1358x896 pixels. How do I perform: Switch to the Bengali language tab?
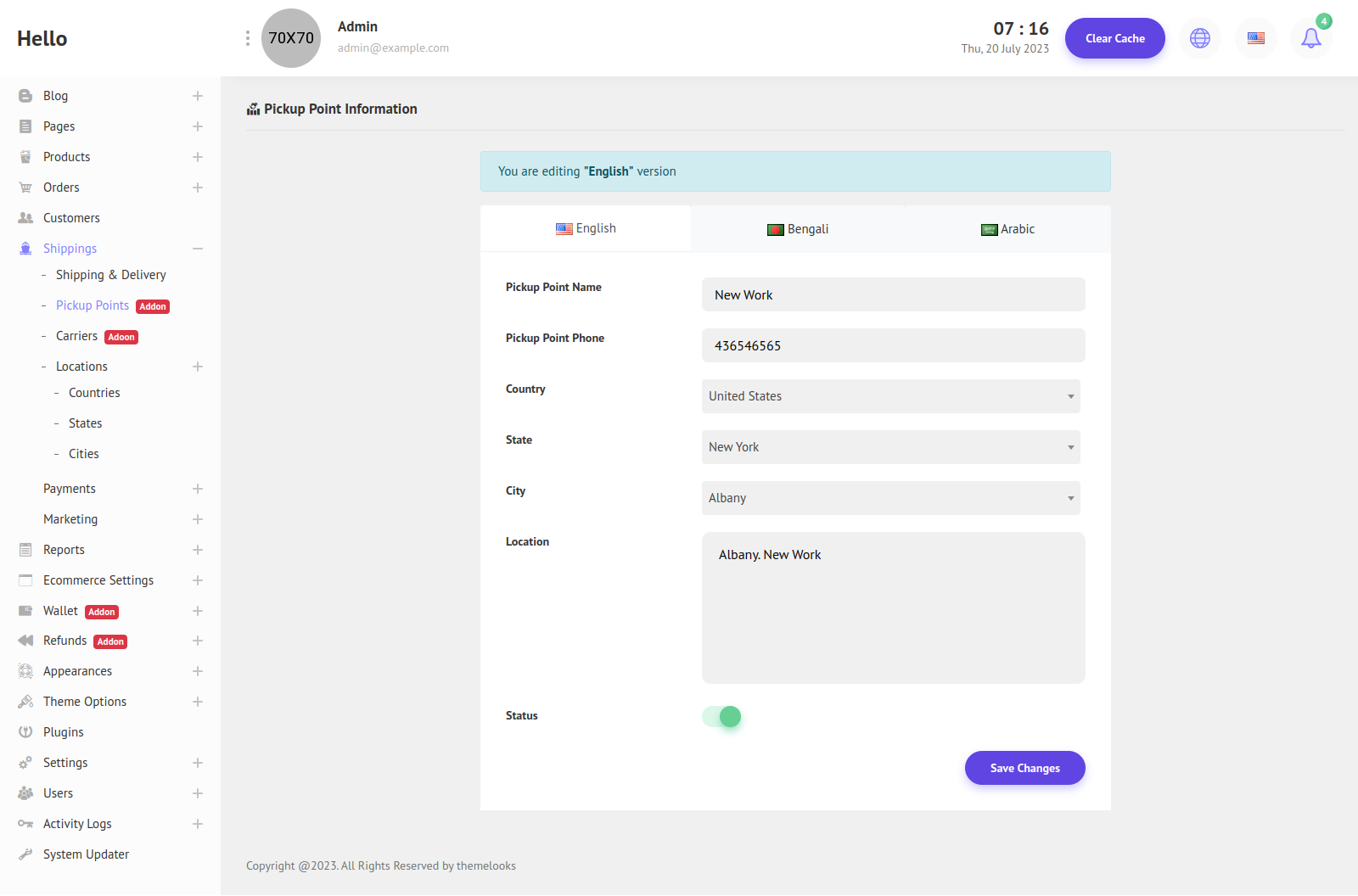click(797, 229)
